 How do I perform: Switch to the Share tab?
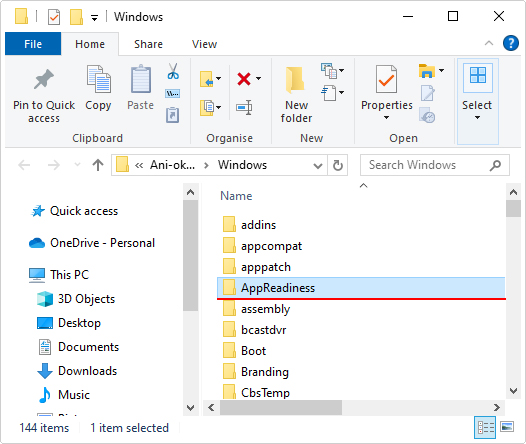(x=148, y=44)
